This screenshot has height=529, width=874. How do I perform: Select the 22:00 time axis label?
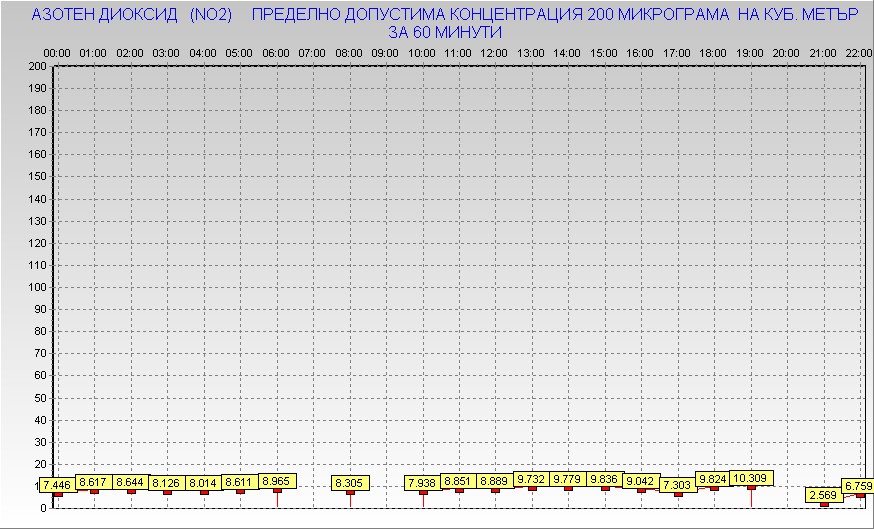859,52
